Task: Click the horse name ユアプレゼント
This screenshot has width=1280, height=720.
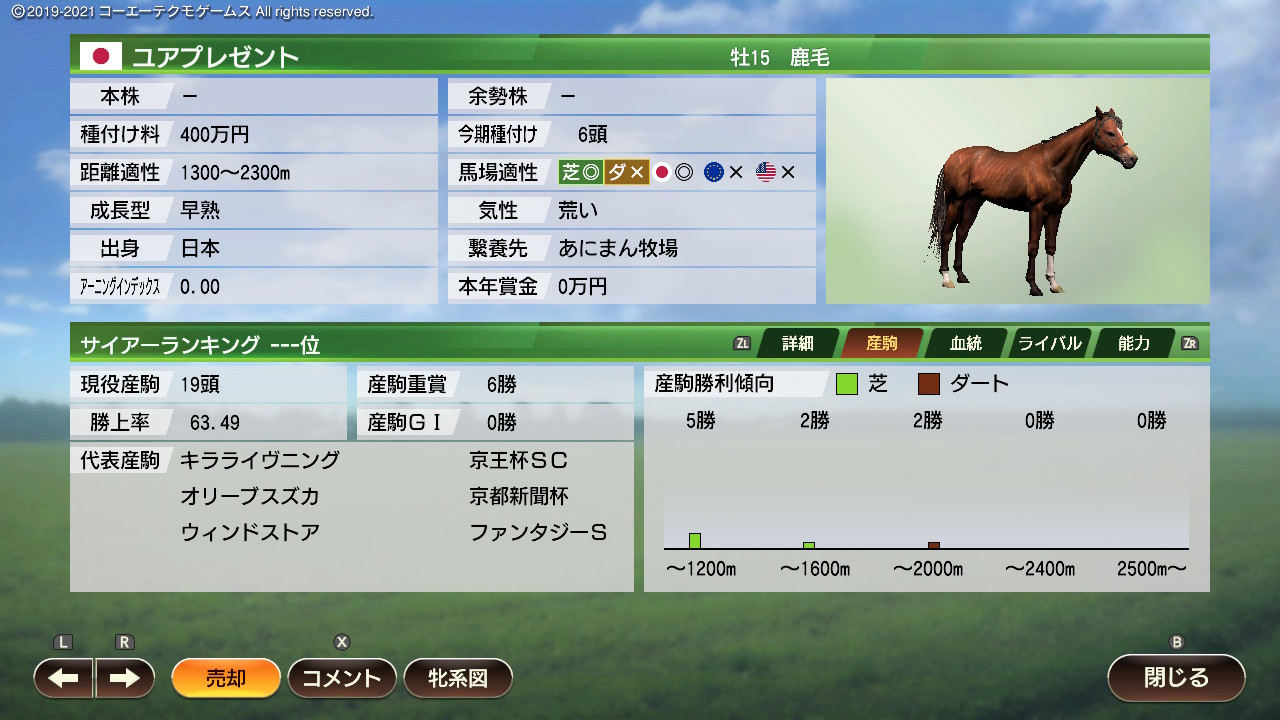Action: click(x=216, y=57)
